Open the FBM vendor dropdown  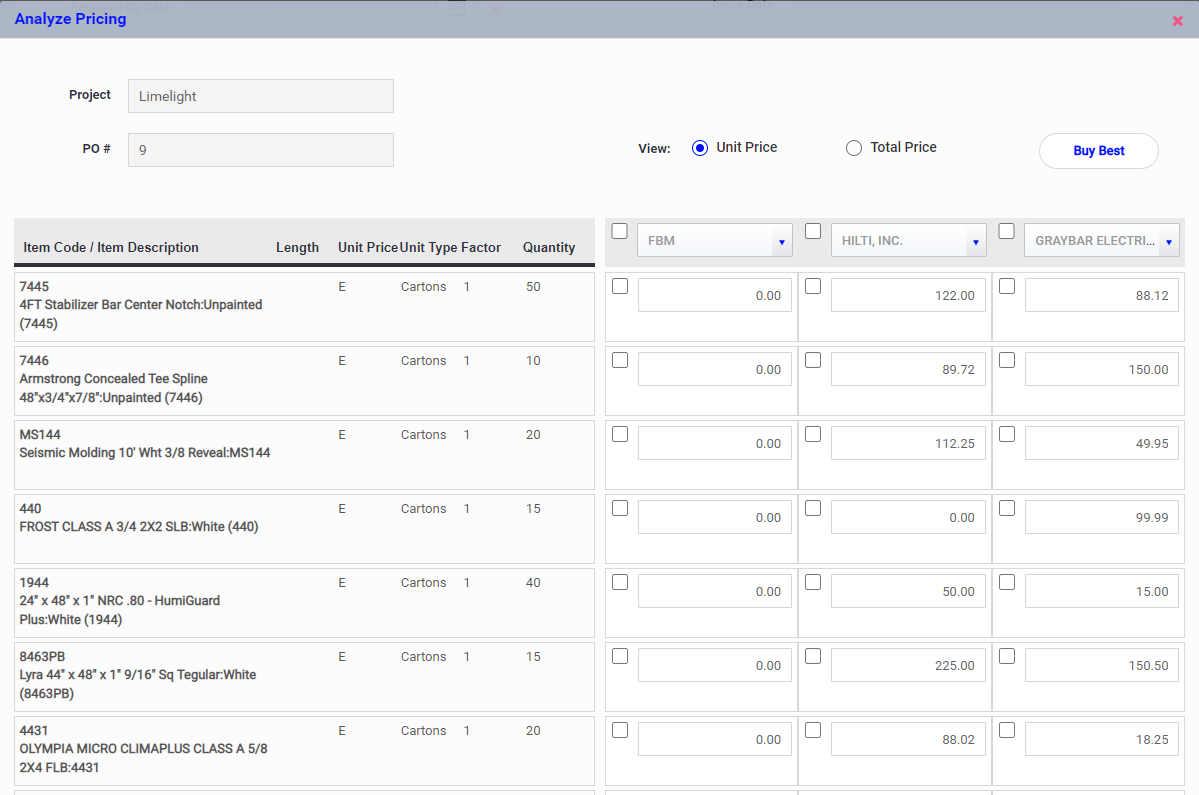coord(714,241)
